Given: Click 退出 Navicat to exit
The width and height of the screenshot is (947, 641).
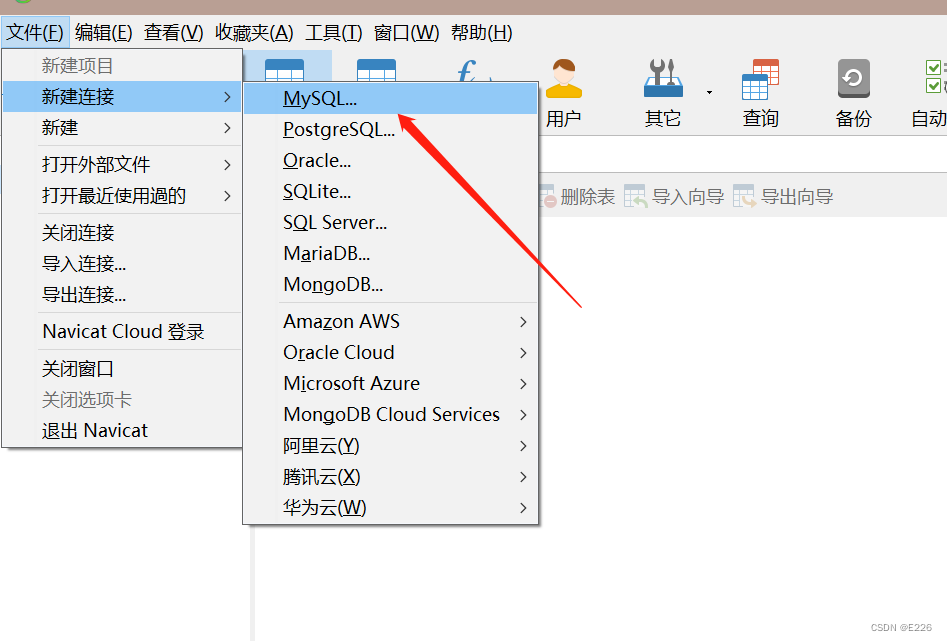Looking at the screenshot, I should point(95,430).
